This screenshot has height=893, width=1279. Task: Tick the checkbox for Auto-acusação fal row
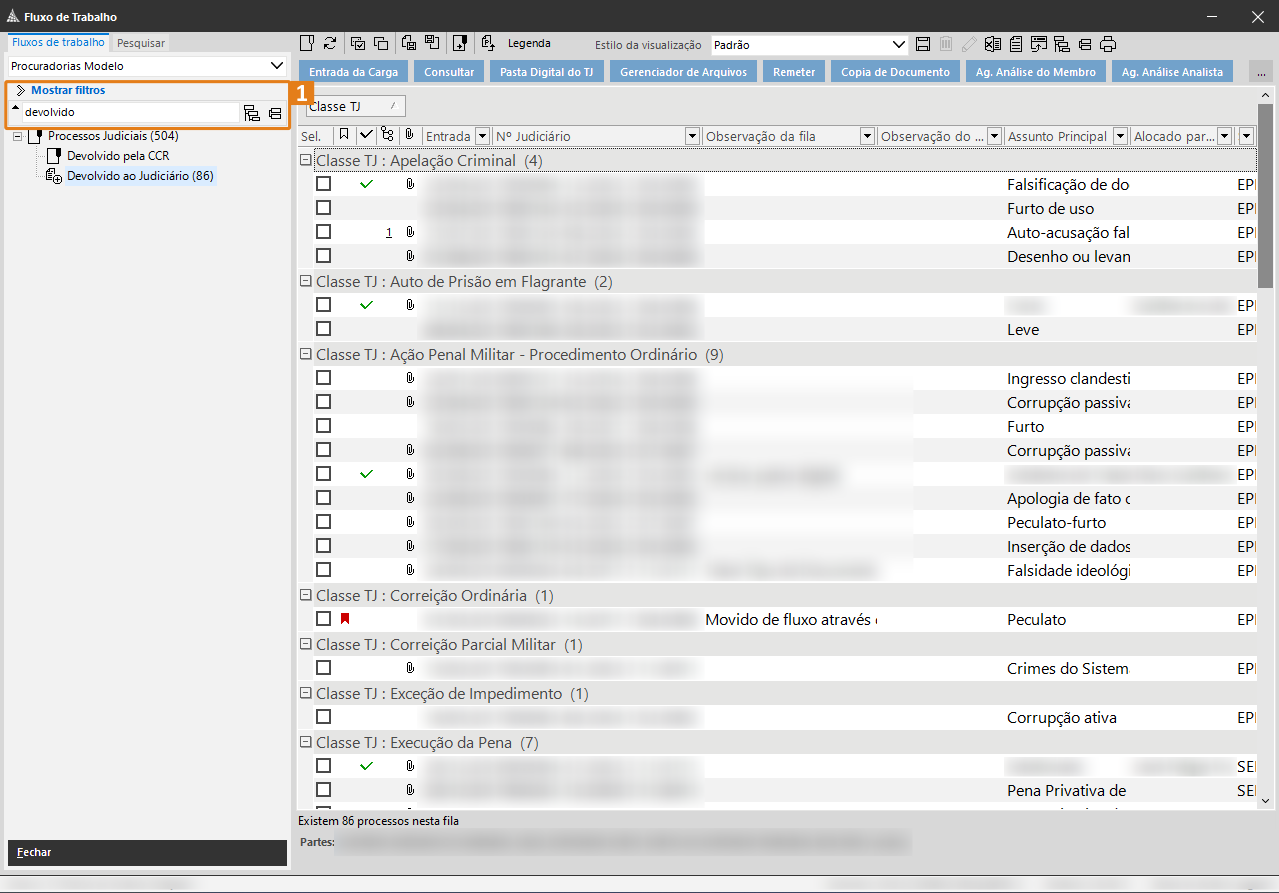[323, 232]
